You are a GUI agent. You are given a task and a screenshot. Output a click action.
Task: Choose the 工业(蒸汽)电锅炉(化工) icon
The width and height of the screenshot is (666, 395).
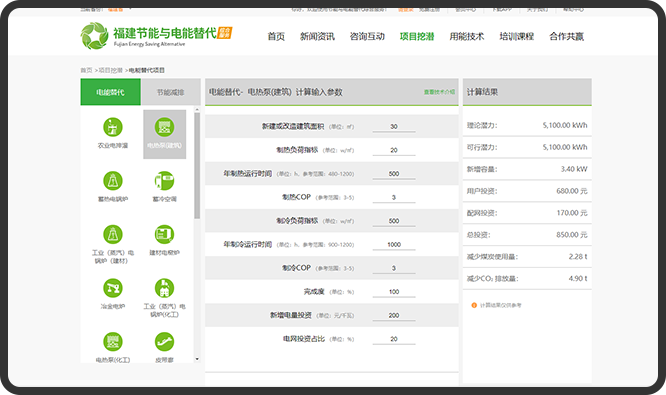164,288
